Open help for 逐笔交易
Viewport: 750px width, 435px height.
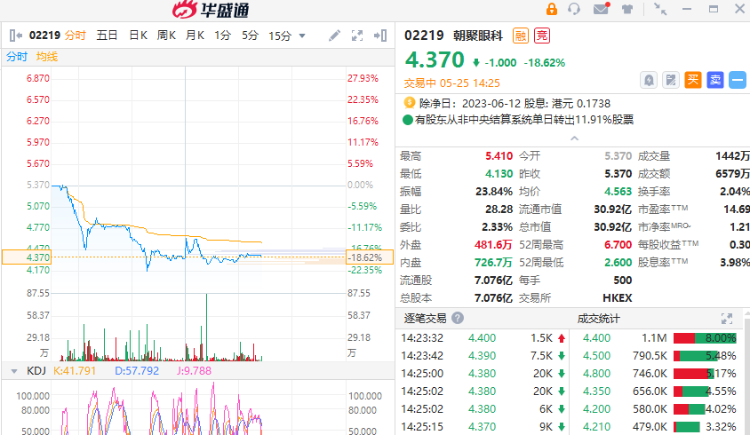point(458,318)
